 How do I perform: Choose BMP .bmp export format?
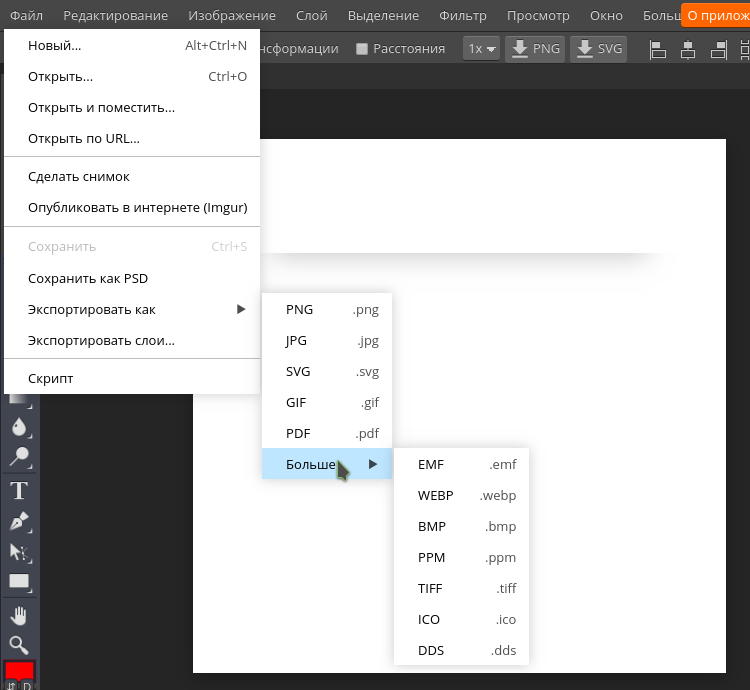click(462, 526)
